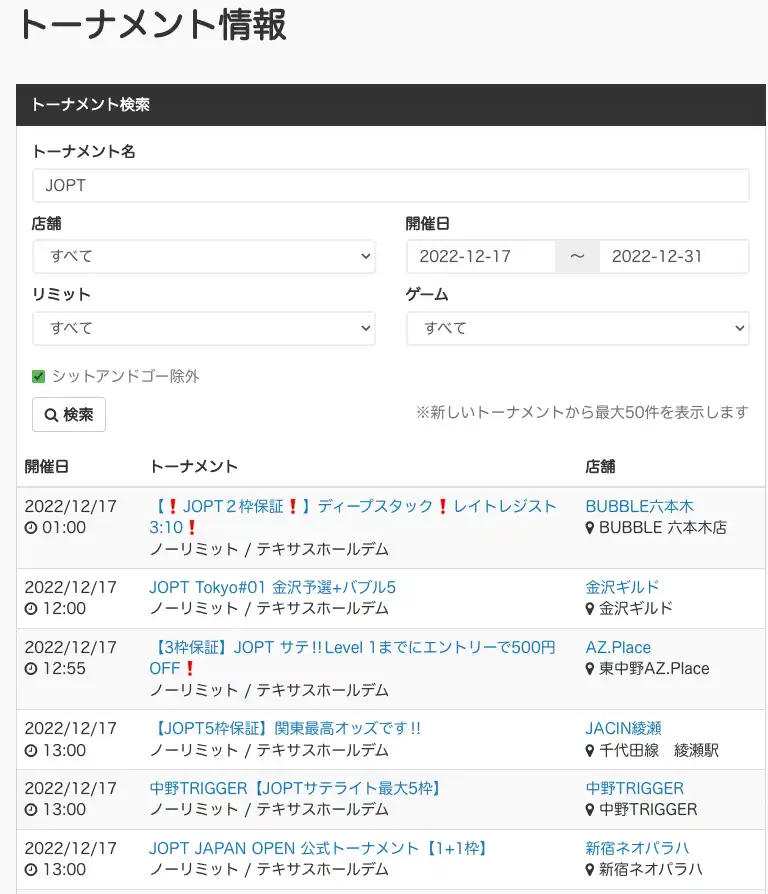Image resolution: width=768 pixels, height=894 pixels.
Task: Click the トーナメント情報 page title
Action: pos(152,25)
